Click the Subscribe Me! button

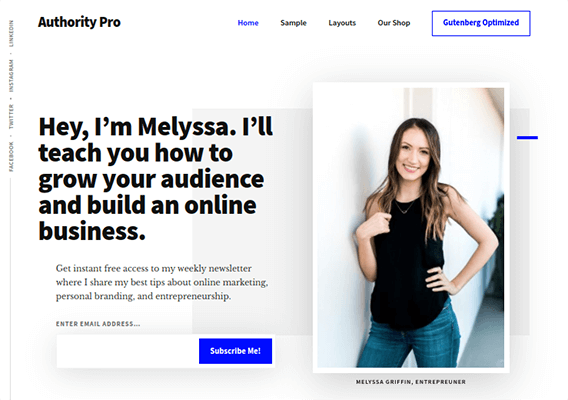pos(235,351)
